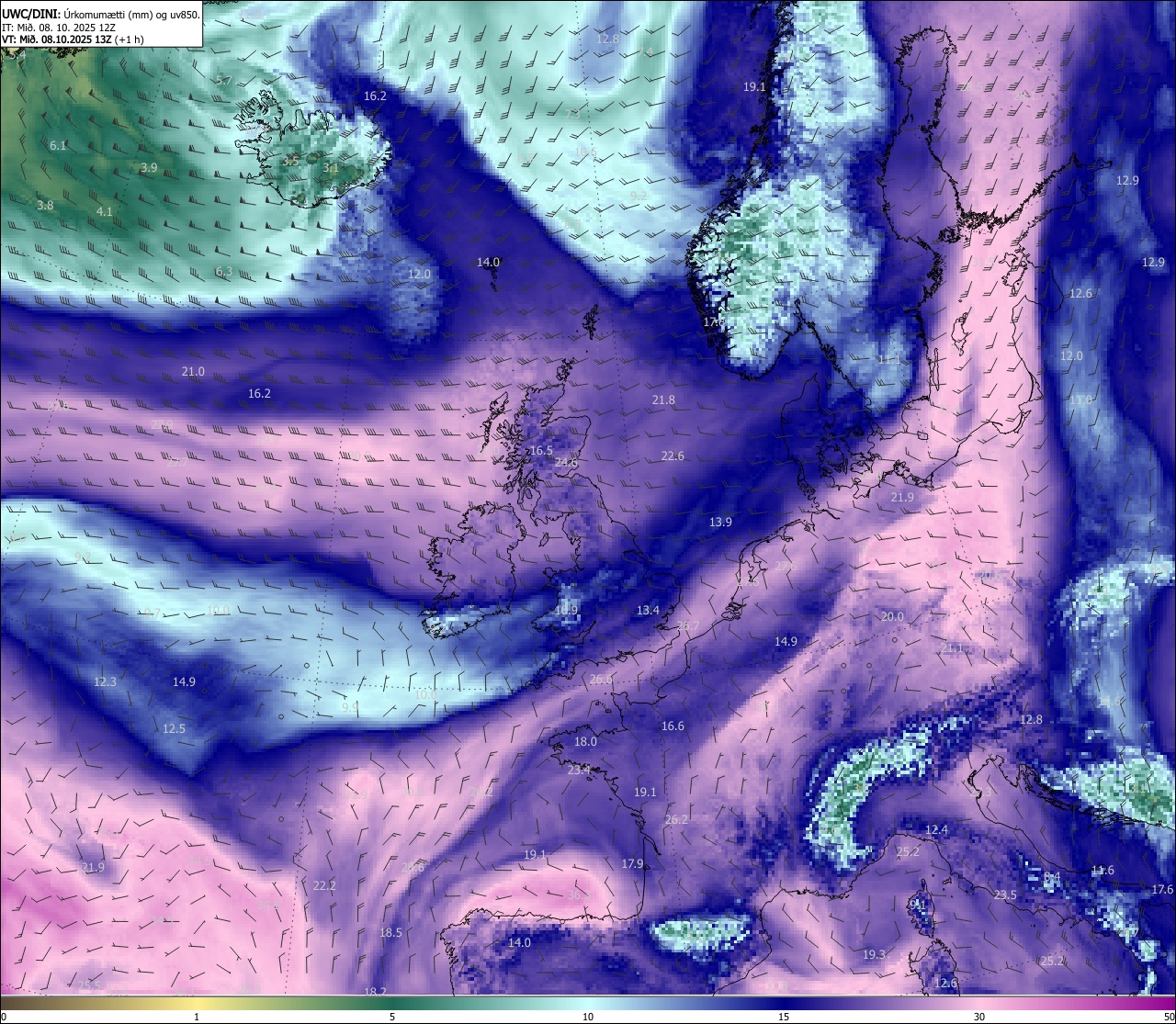Click the 5 label on color scale

(392, 1017)
